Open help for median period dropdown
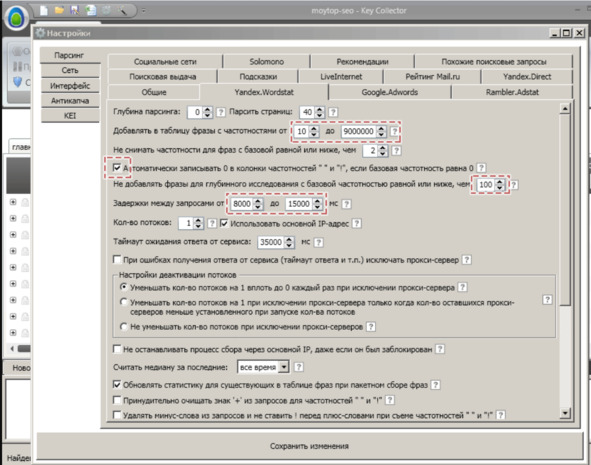This screenshot has width=591, height=465. [299, 367]
